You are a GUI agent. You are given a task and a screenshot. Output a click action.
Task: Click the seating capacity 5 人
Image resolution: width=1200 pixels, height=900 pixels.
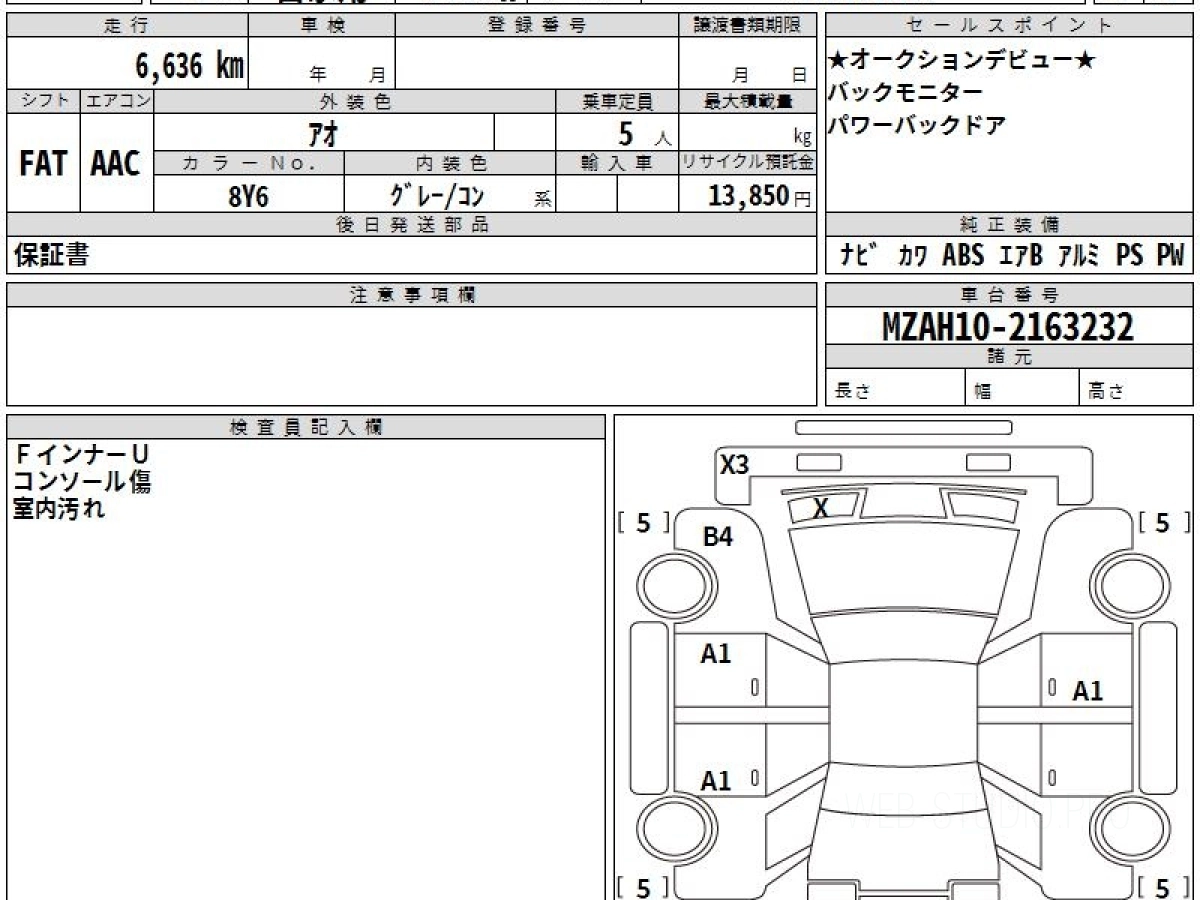pyautogui.click(x=645, y=133)
